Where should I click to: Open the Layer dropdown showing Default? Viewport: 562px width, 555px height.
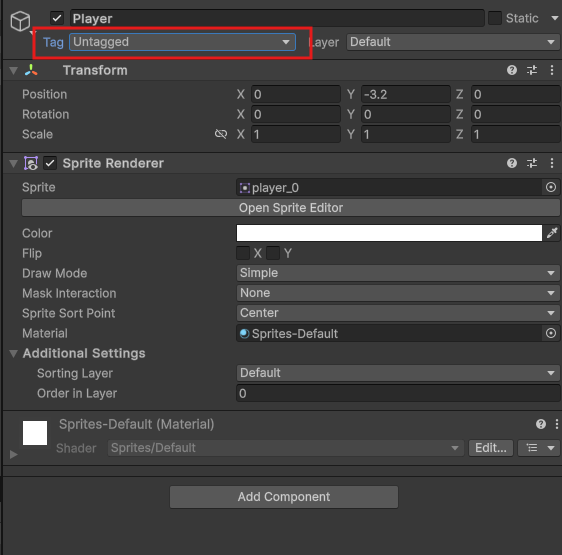point(453,42)
